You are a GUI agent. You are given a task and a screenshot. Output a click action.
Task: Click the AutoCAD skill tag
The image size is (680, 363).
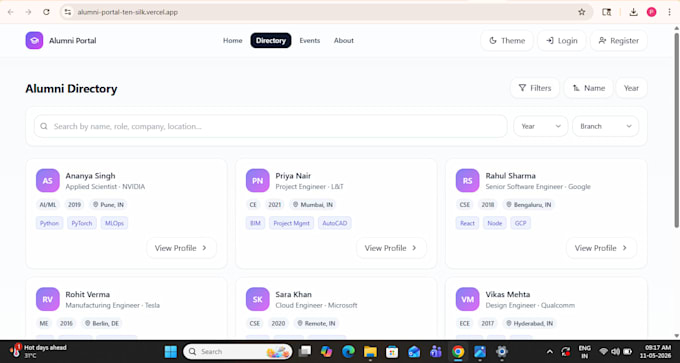click(335, 223)
